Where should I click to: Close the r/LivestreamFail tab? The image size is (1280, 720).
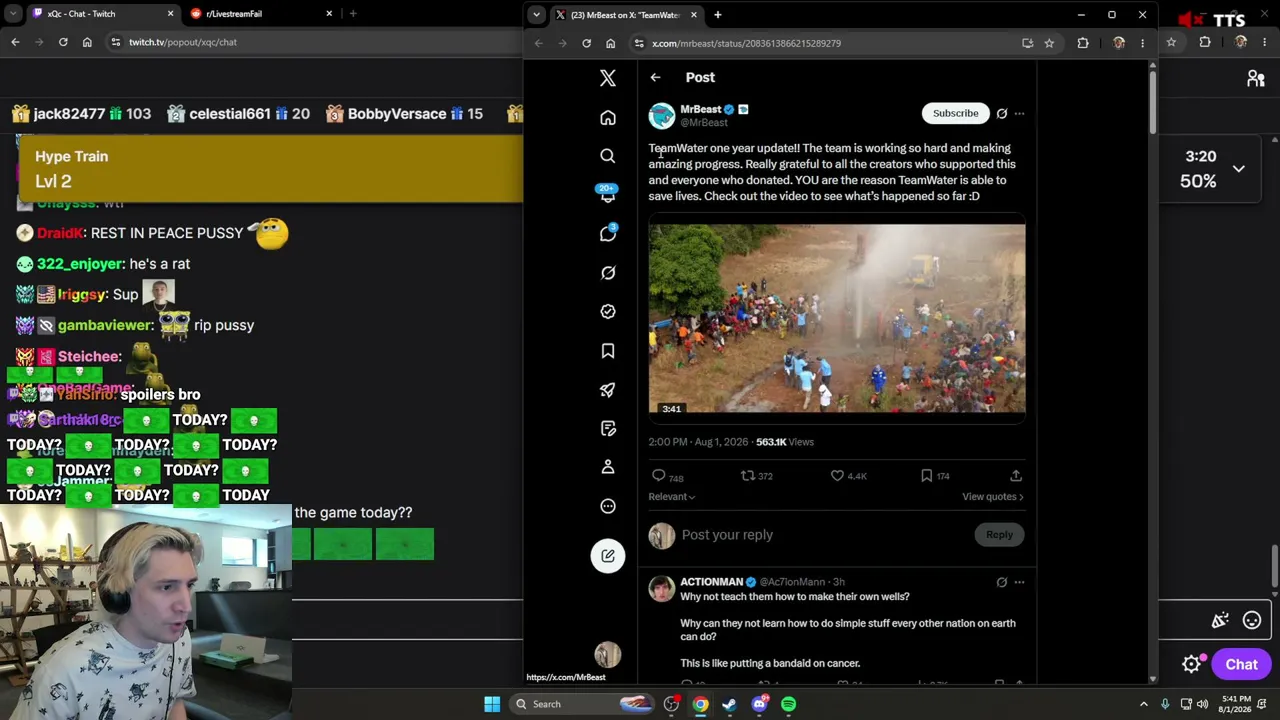pyautogui.click(x=329, y=14)
